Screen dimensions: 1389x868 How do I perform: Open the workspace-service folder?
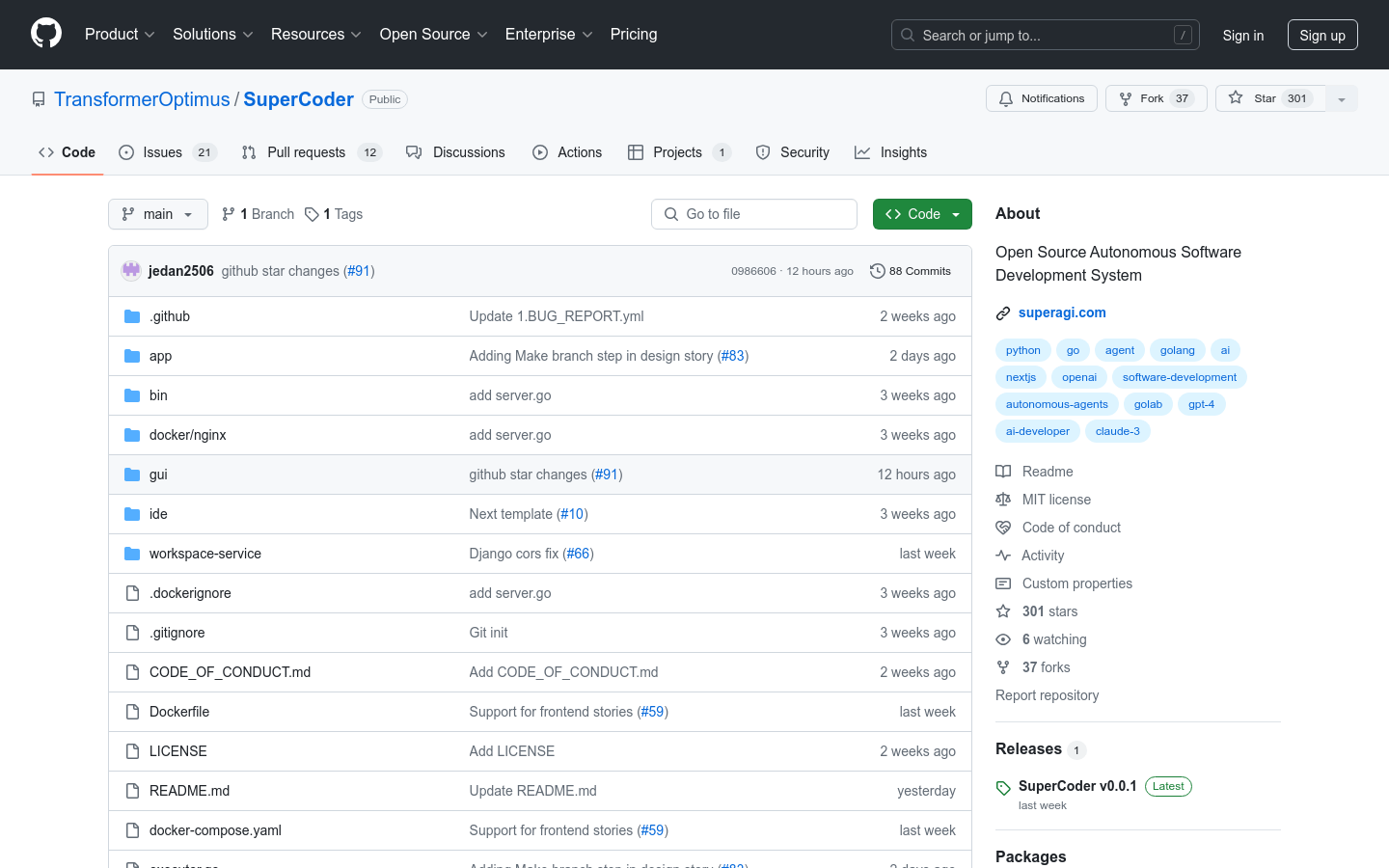[205, 554]
